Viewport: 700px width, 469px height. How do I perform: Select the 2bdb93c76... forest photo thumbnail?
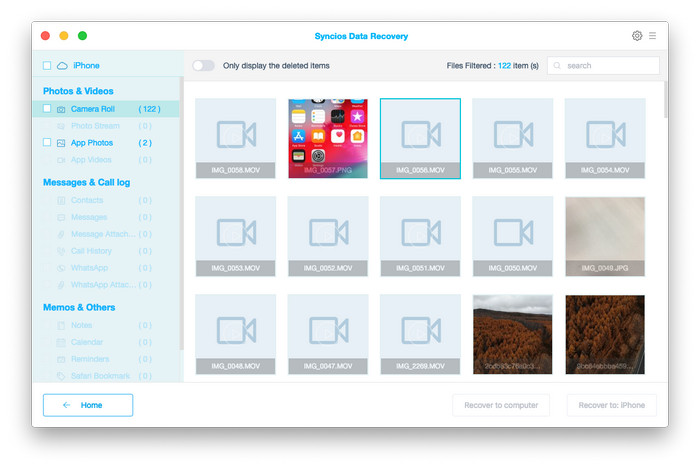pyautogui.click(x=512, y=334)
